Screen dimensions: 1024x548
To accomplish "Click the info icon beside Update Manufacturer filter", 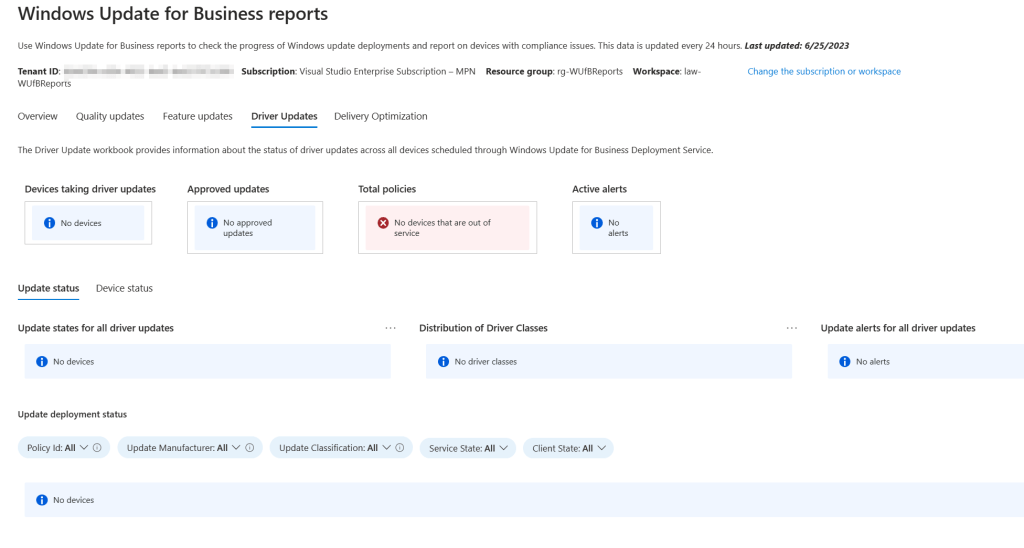I will 249,448.
